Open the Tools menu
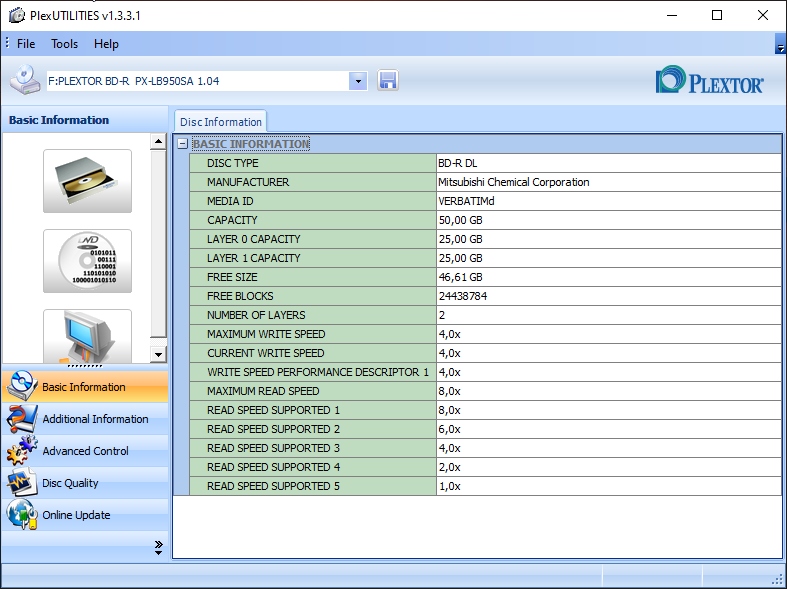The width and height of the screenshot is (787, 589). pos(64,44)
